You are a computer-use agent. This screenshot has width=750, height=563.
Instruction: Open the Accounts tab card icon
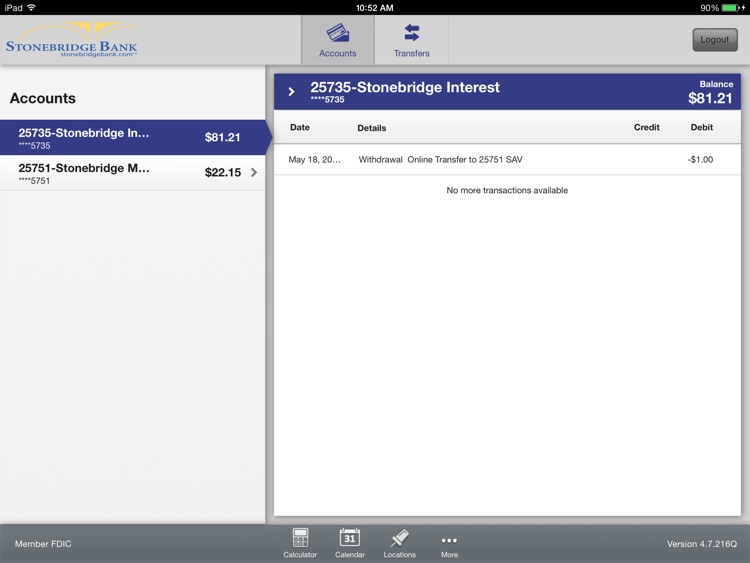(x=338, y=33)
